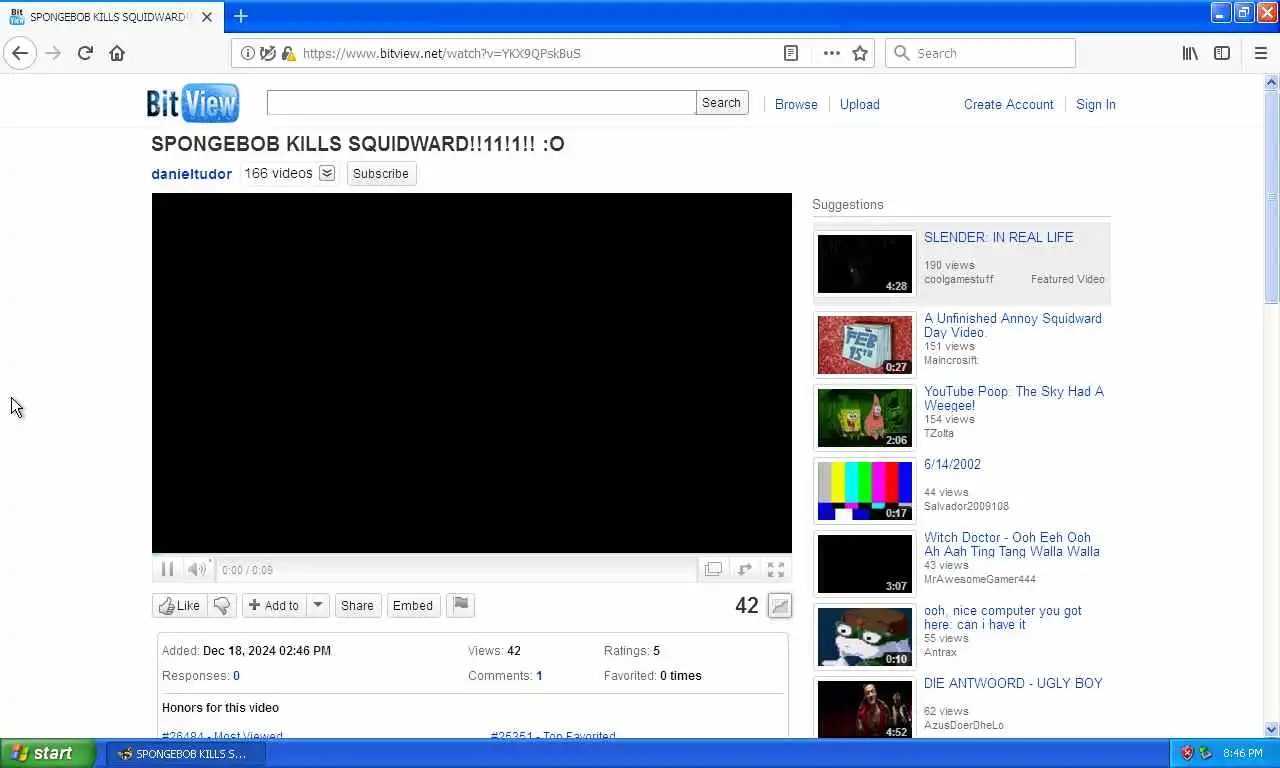Open the Browse menu link
Image resolution: width=1280 pixels, height=768 pixels.
point(796,104)
